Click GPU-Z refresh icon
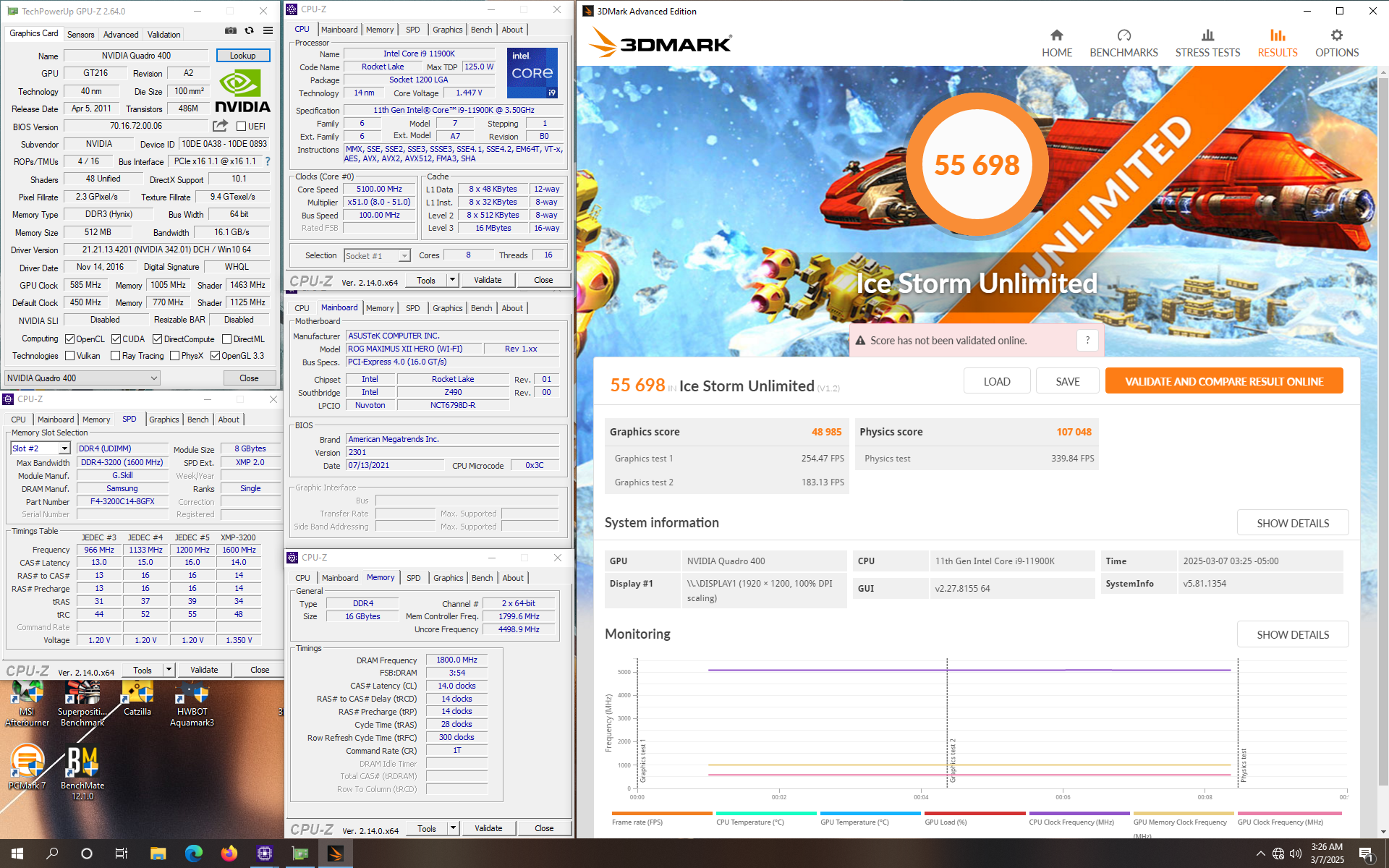Viewport: 1389px width, 868px height. tap(249, 30)
